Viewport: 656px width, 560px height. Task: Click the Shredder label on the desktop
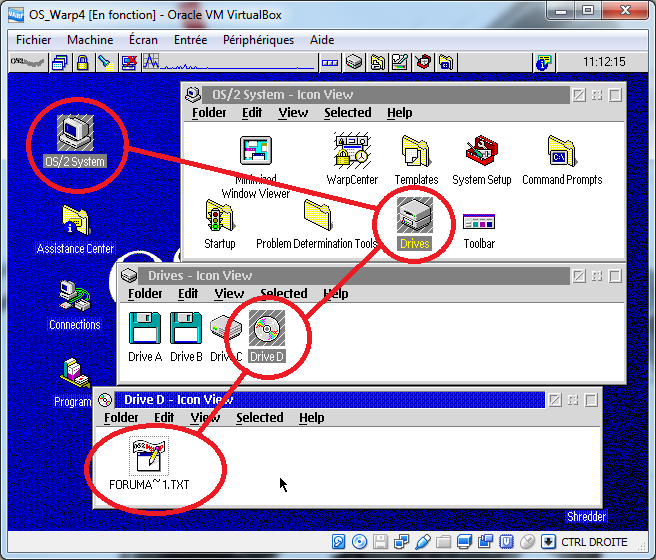tap(586, 517)
